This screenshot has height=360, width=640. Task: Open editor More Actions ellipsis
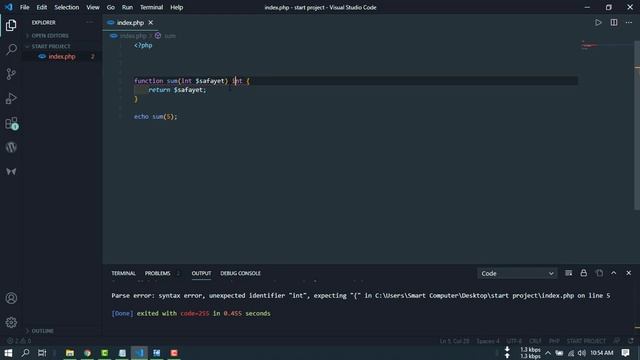point(629,22)
